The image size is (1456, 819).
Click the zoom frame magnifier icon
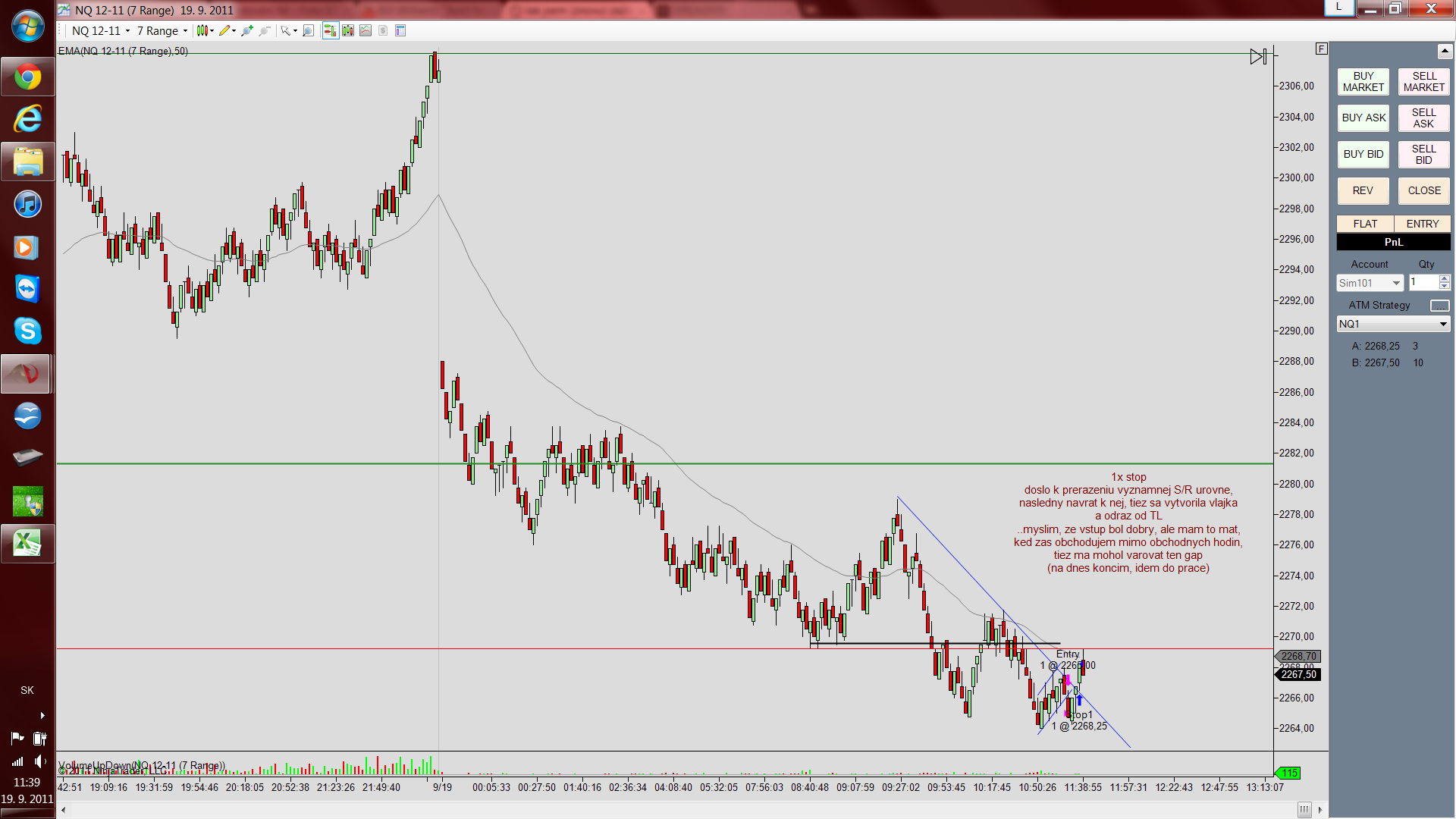[x=308, y=31]
